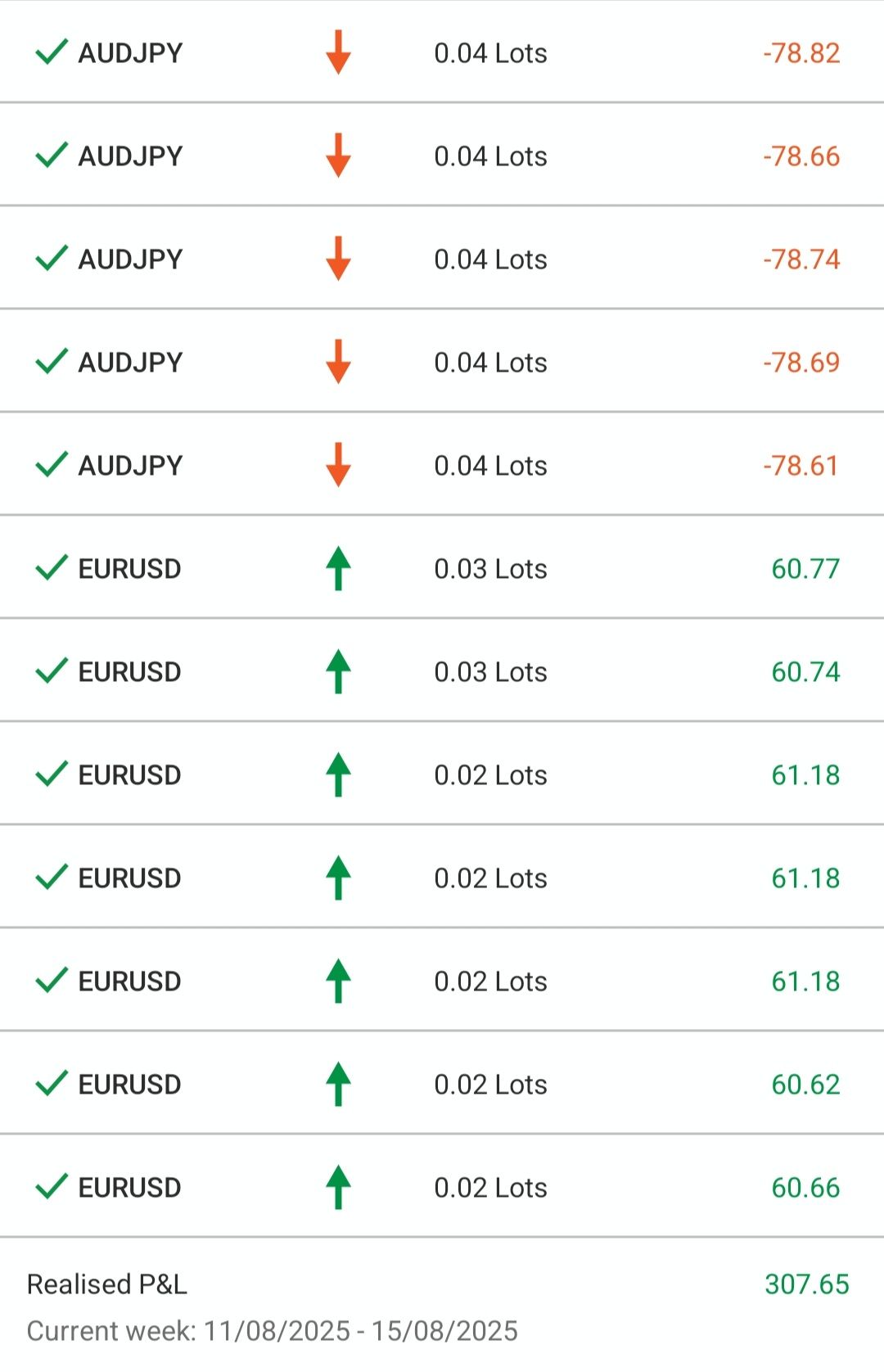Click the red down arrow in the -78.69 row
The width and height of the screenshot is (884, 1372).
(x=338, y=362)
